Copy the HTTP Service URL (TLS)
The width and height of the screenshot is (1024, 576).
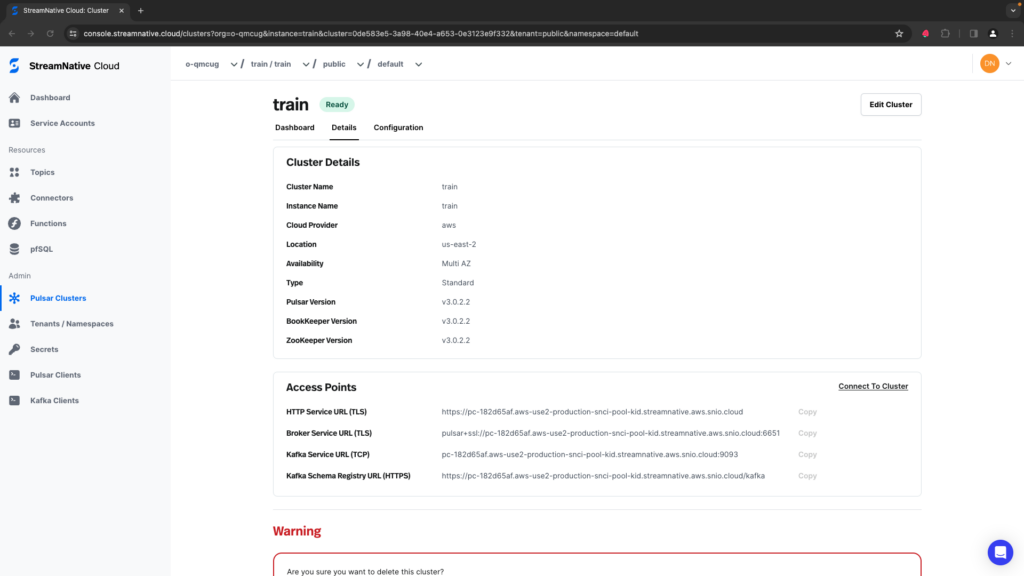(x=807, y=412)
